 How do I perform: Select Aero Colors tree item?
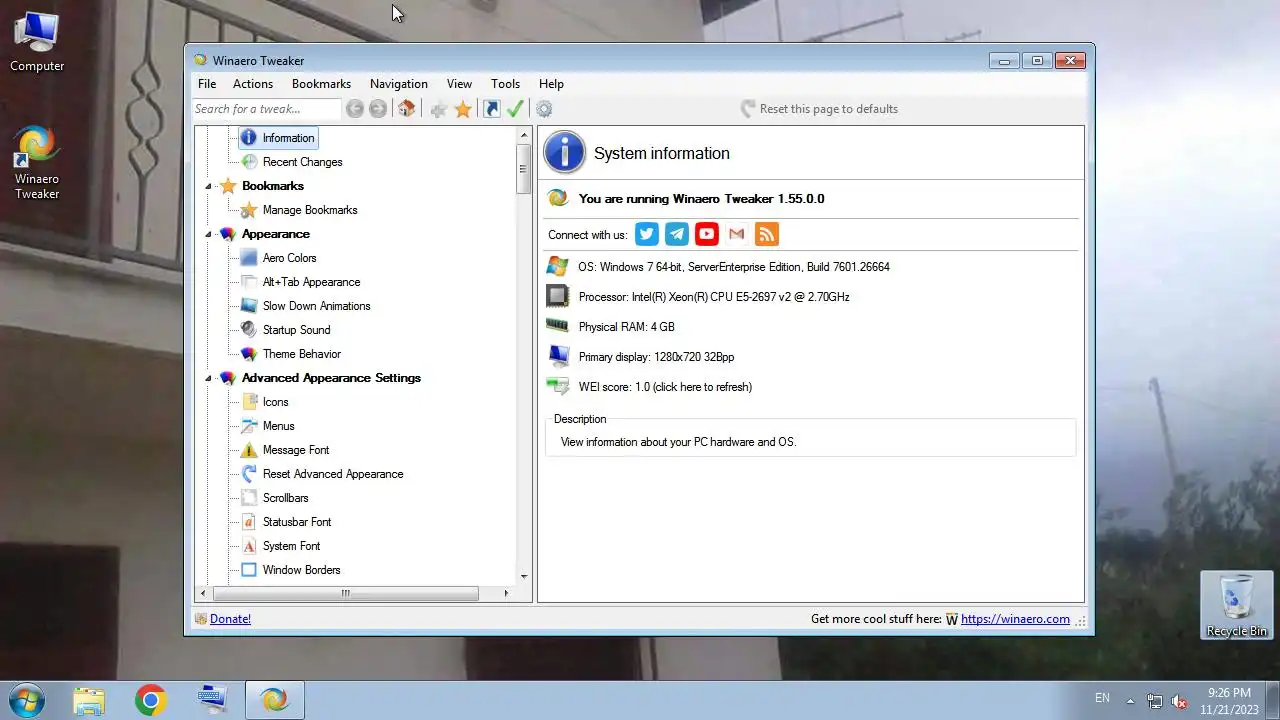pos(289,258)
